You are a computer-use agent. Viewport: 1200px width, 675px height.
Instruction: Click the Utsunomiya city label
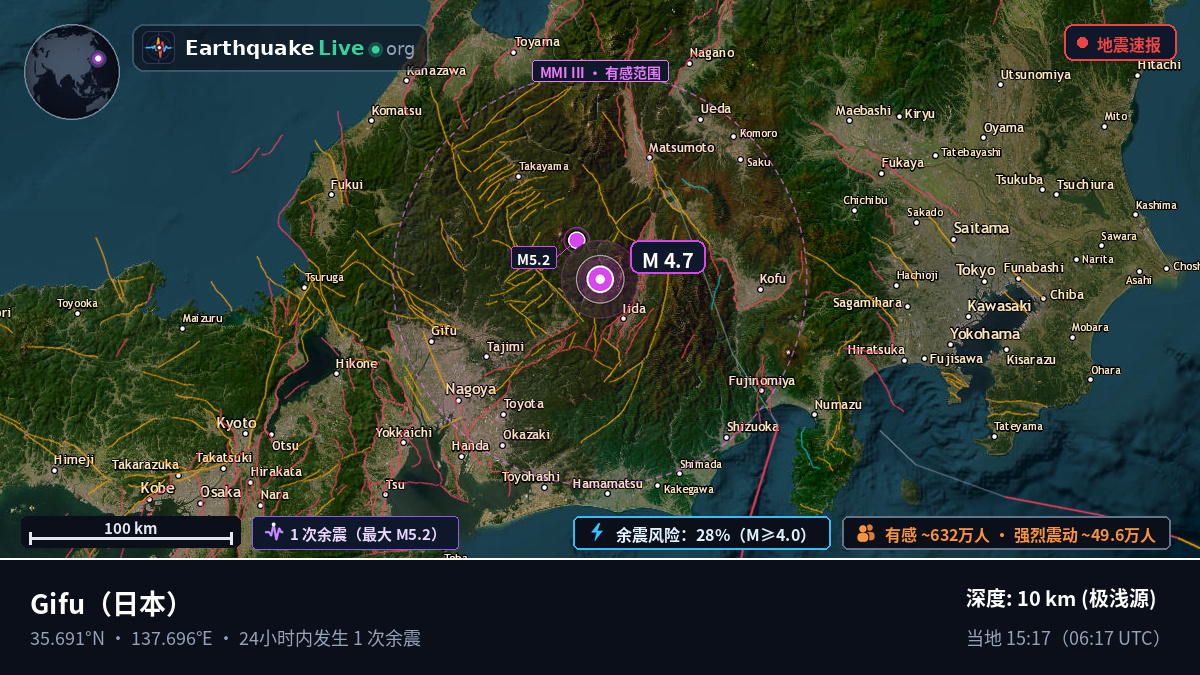pos(1036,75)
